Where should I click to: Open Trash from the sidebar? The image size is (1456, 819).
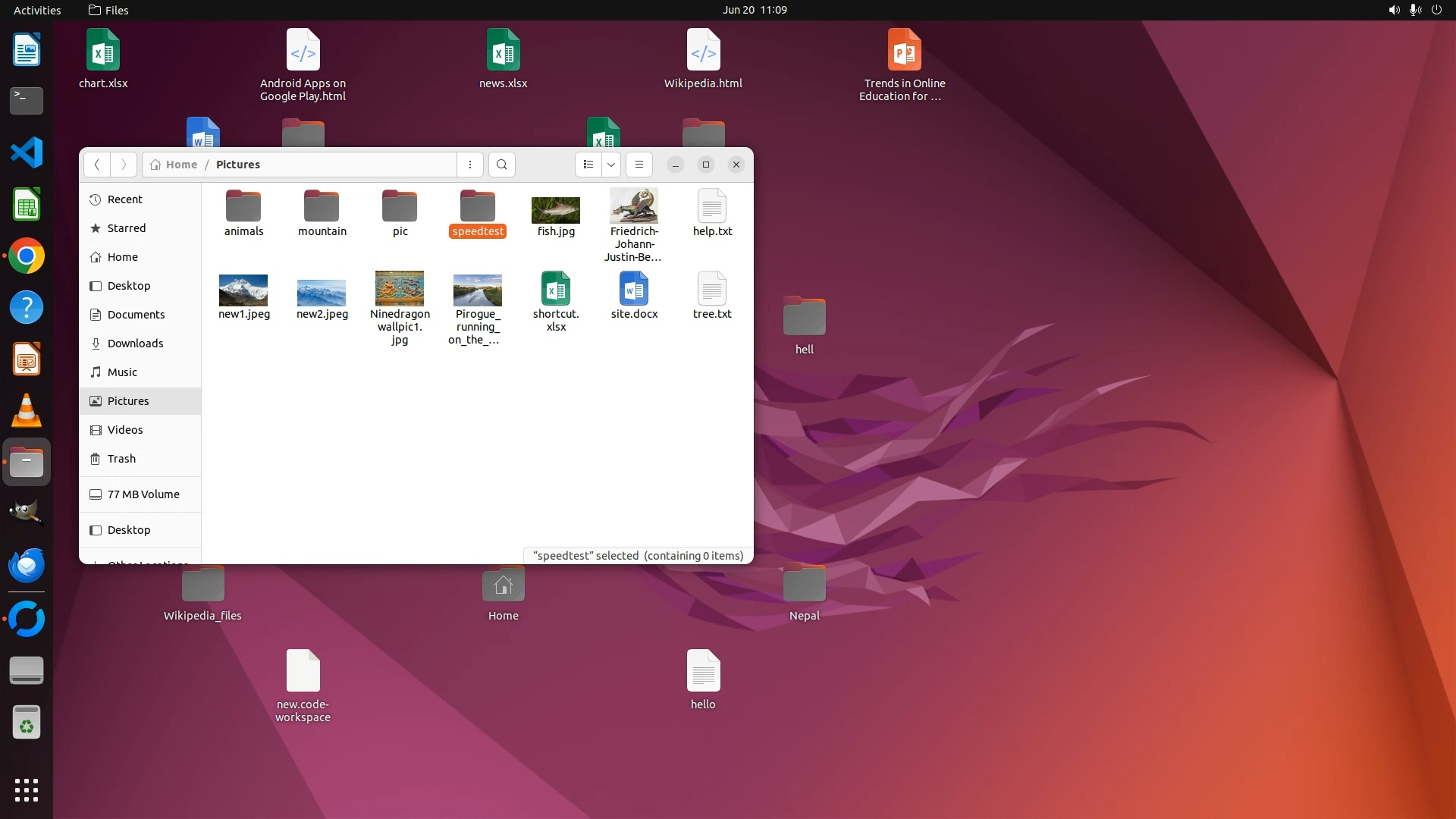coord(121,459)
